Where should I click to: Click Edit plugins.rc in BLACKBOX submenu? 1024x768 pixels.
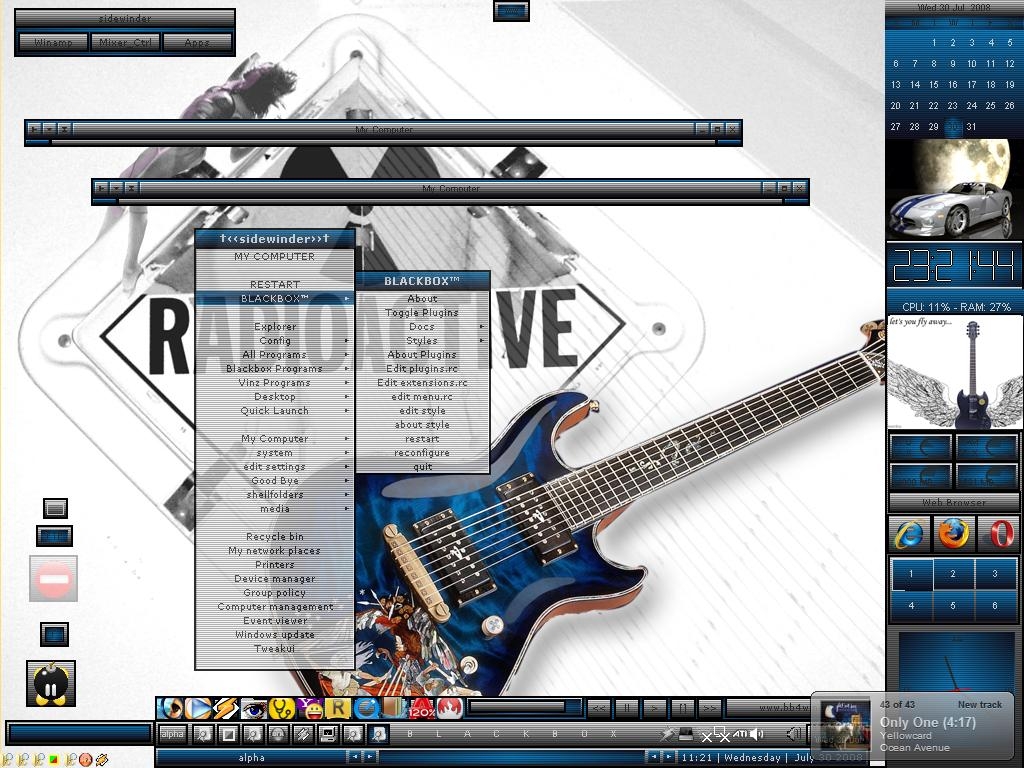[423, 368]
